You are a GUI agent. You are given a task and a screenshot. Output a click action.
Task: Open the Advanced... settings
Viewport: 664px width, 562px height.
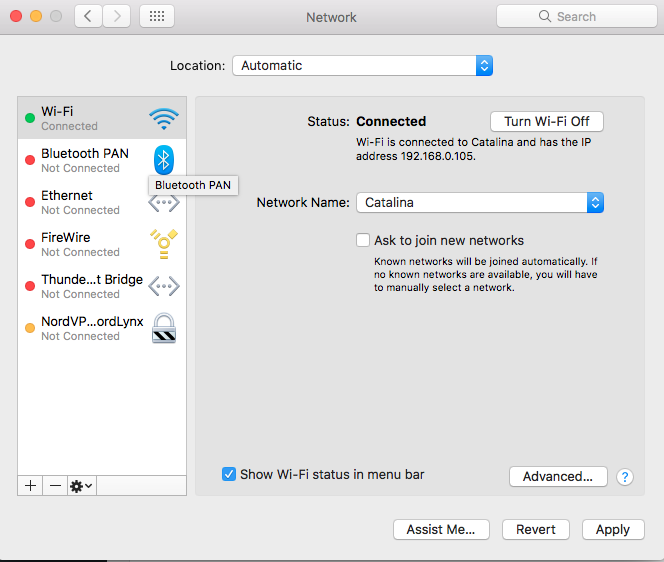(x=558, y=477)
